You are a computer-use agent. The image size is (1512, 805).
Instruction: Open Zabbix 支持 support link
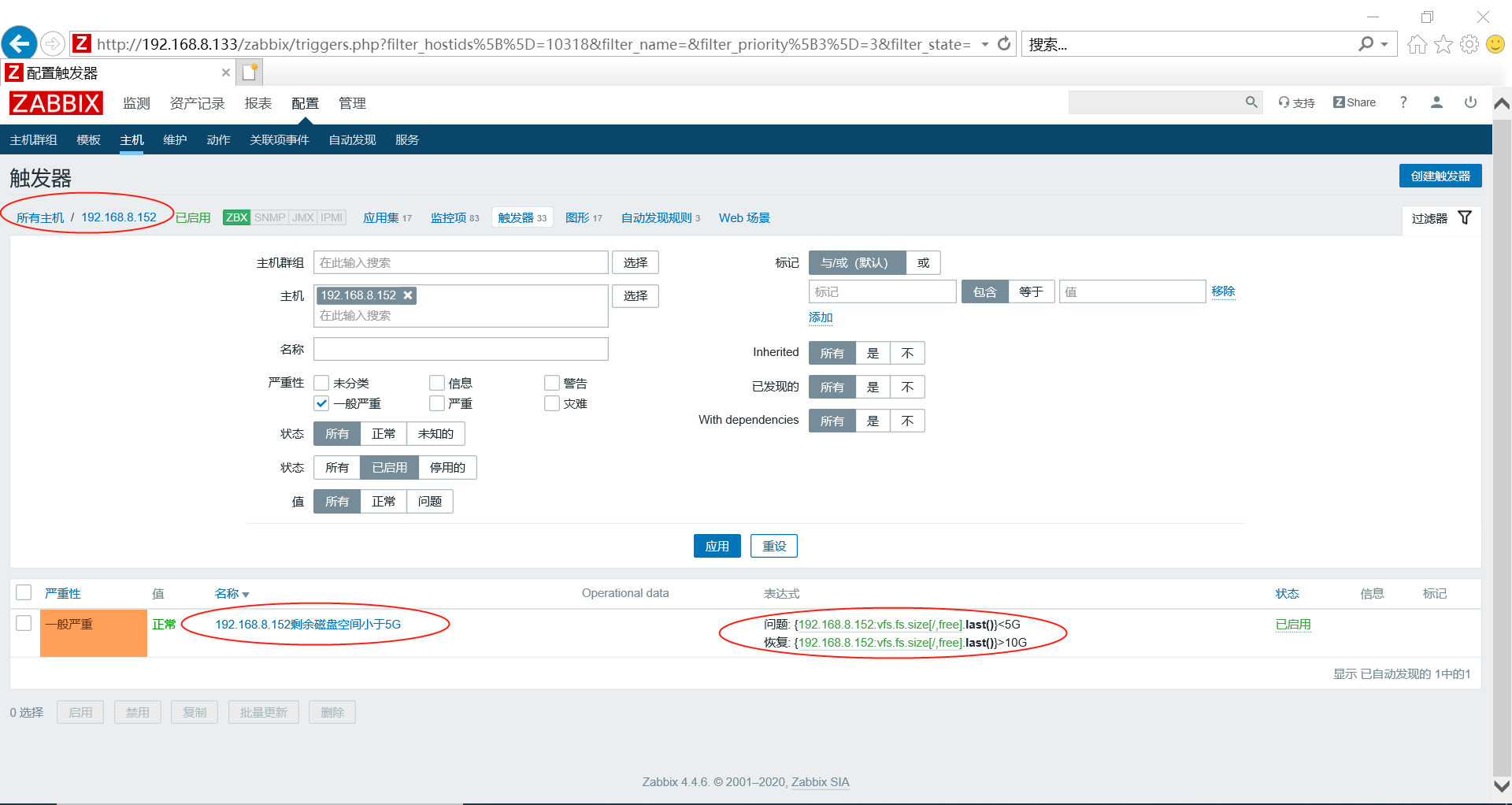pyautogui.click(x=1297, y=102)
